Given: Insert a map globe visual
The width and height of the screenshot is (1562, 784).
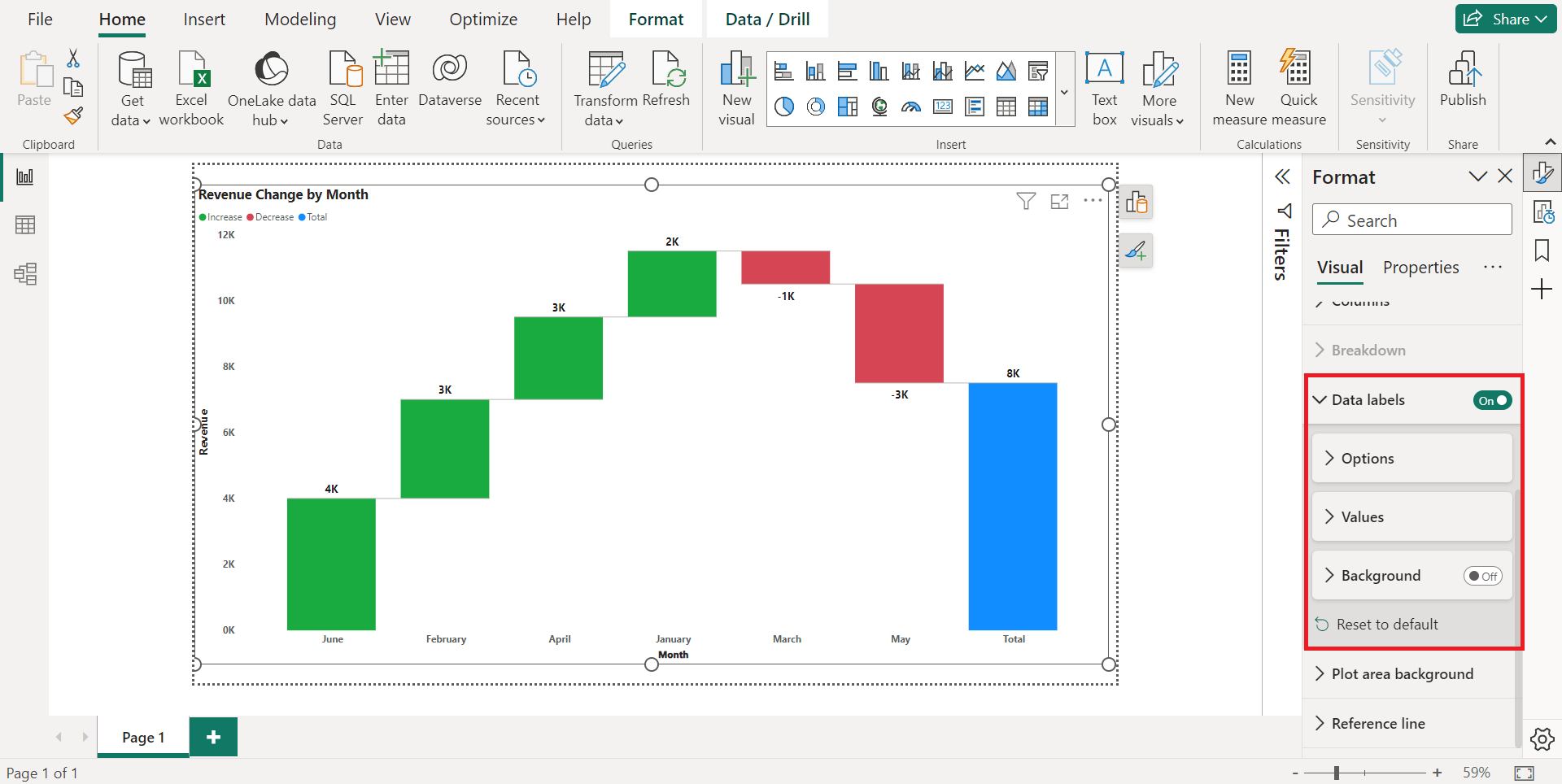Looking at the screenshot, I should [879, 107].
